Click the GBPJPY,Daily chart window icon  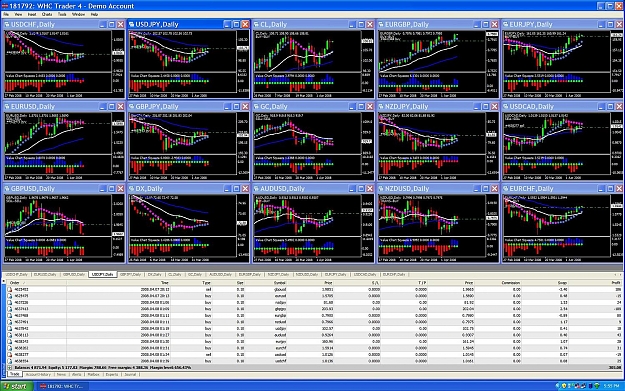pyautogui.click(x=132, y=106)
